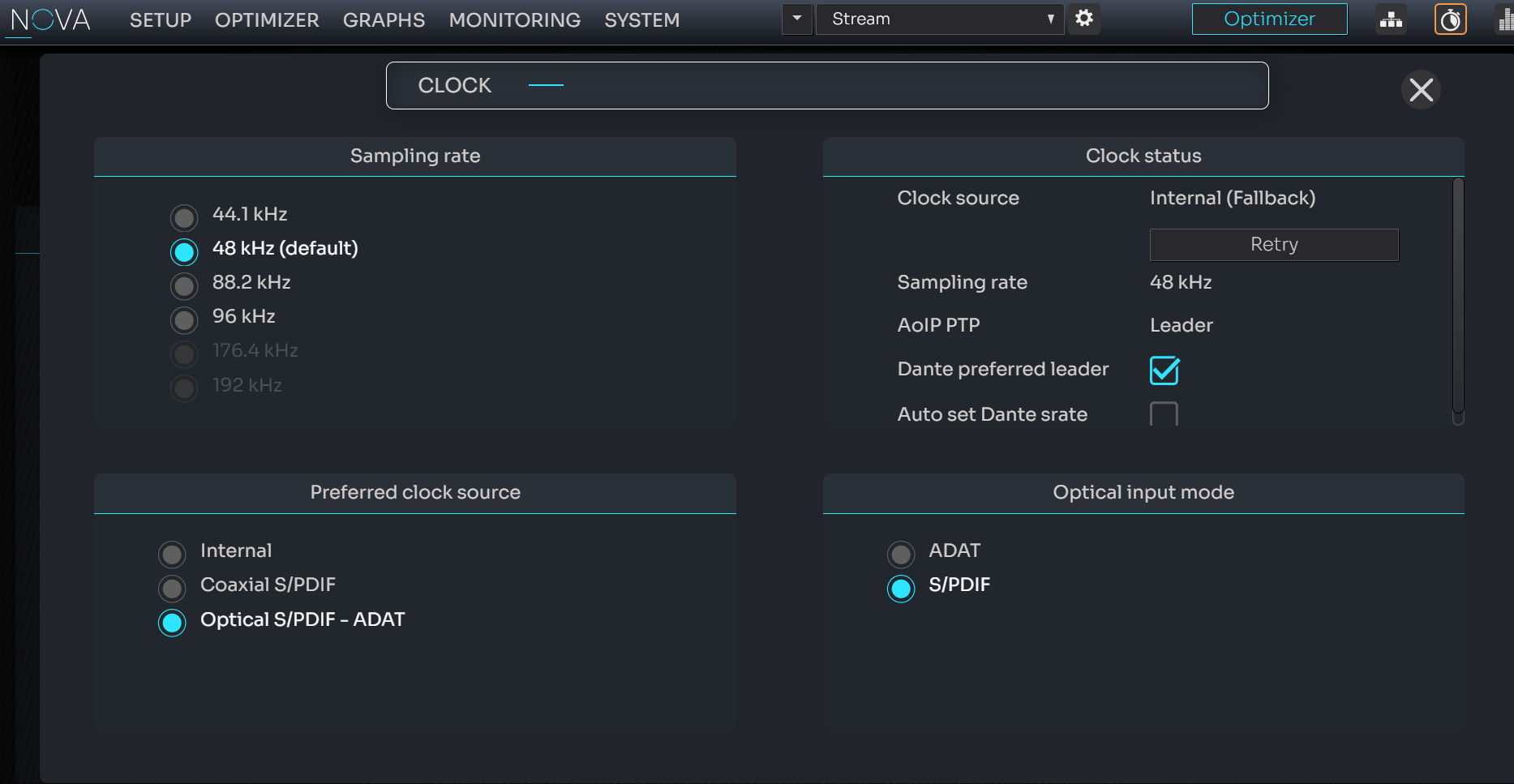Select 192 kHz sampling rate

point(184,388)
